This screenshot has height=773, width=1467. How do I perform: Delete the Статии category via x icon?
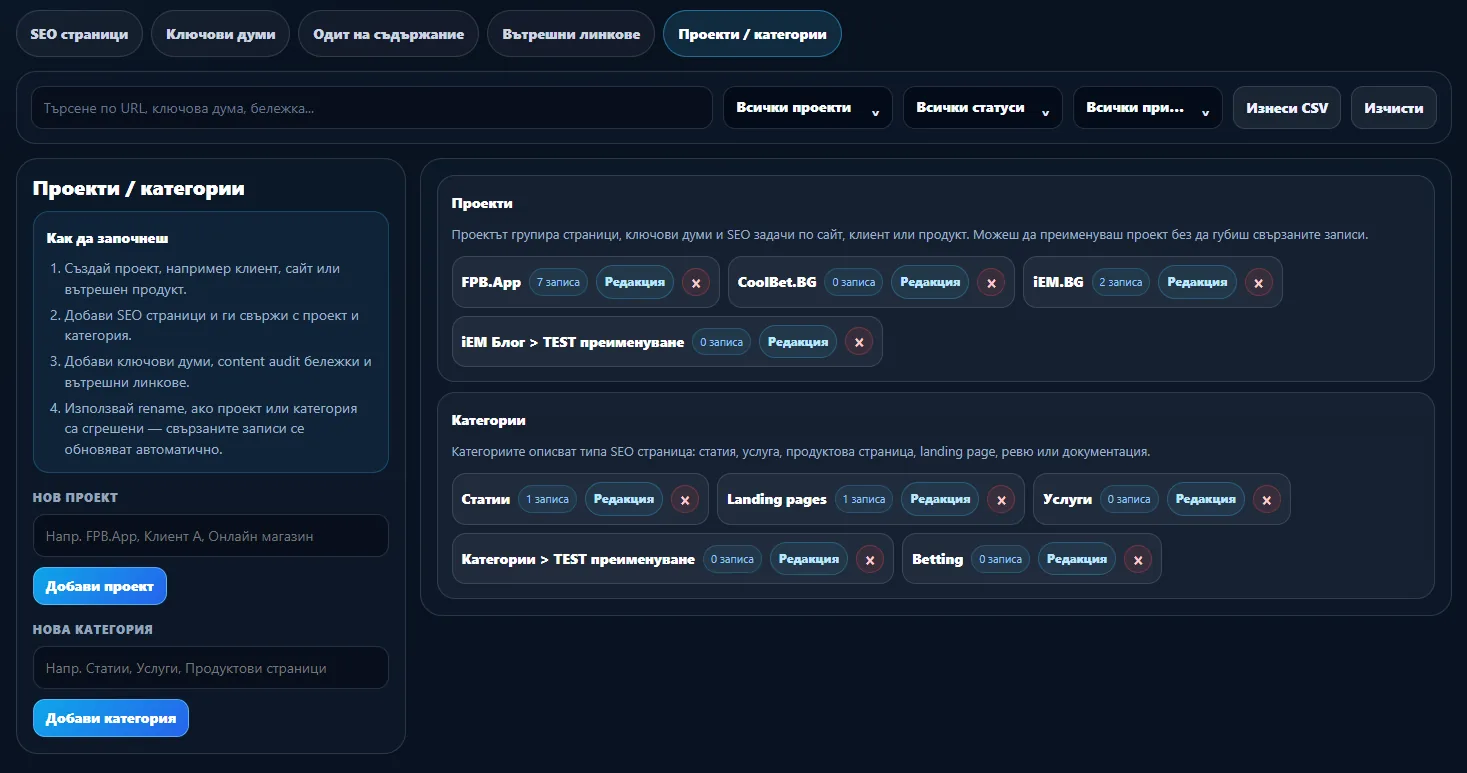685,499
